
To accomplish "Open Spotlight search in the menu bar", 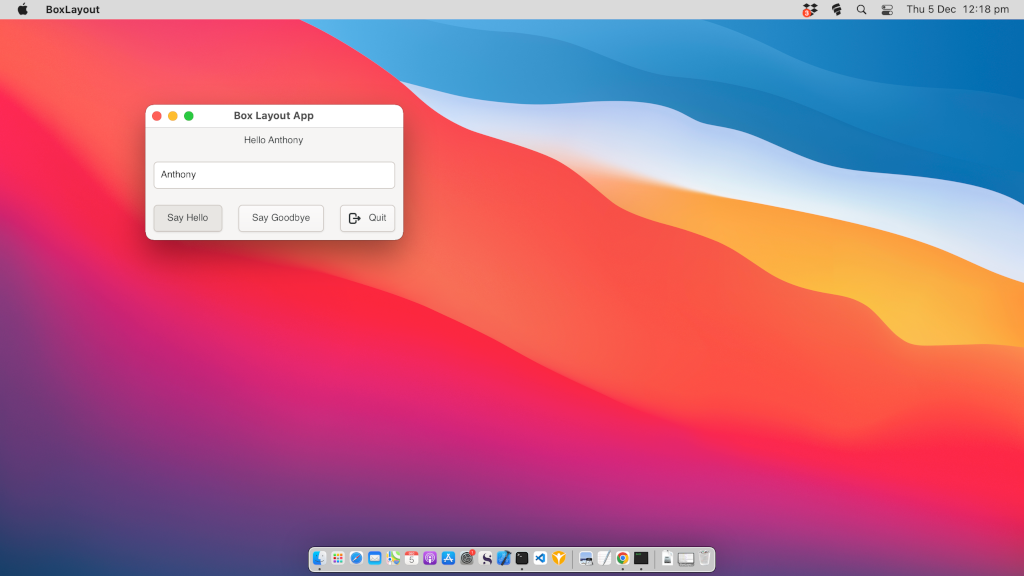I will (861, 9).
